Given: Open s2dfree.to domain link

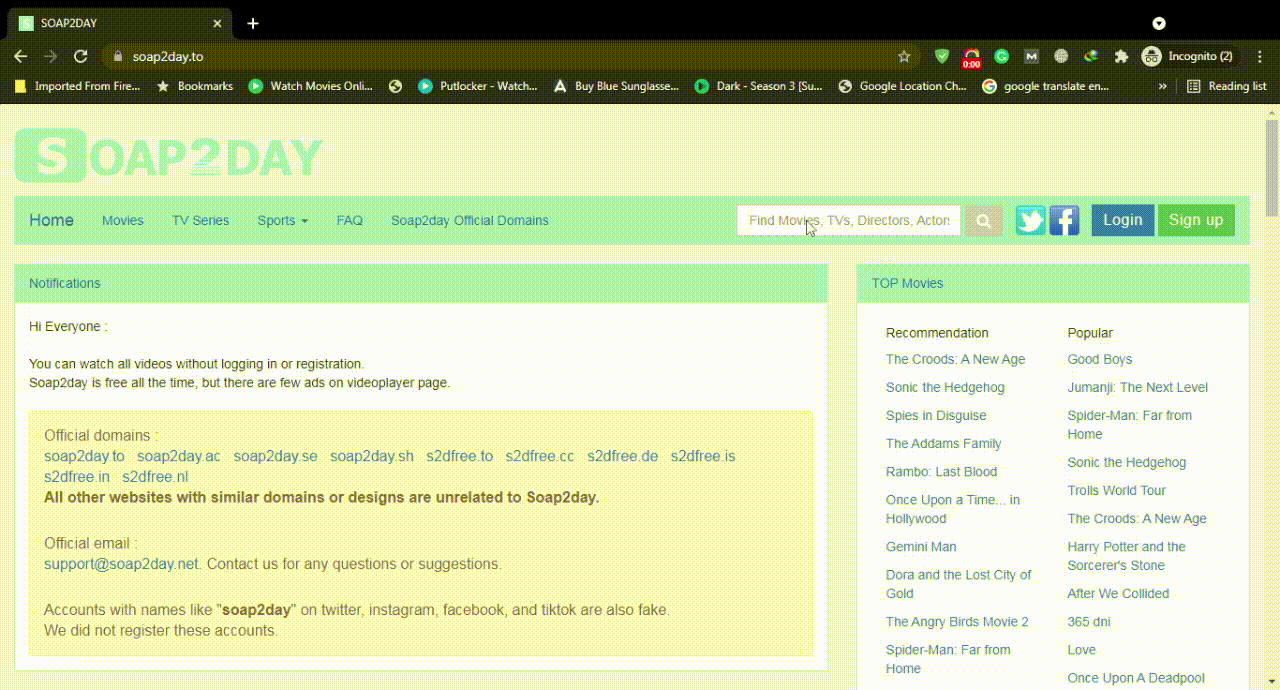Looking at the screenshot, I should tap(460, 456).
